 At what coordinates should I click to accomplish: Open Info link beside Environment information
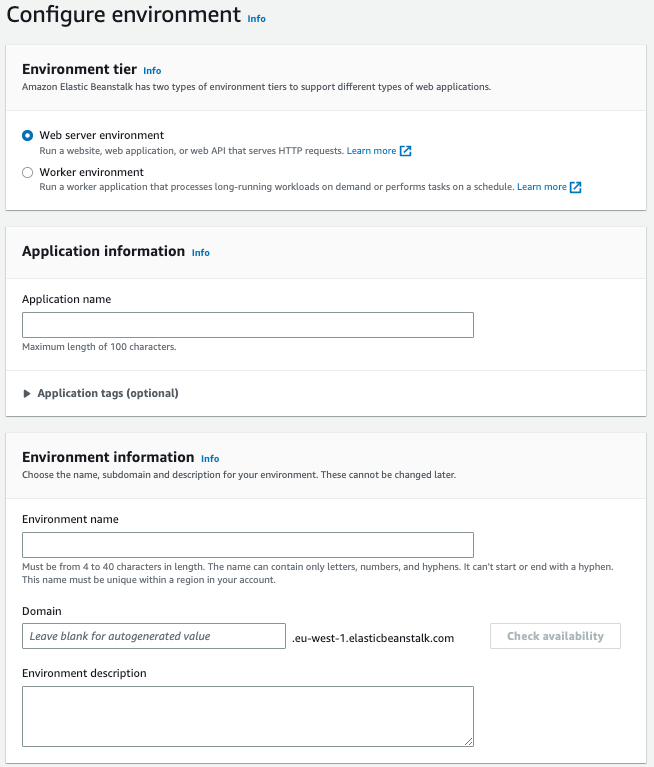pos(210,458)
